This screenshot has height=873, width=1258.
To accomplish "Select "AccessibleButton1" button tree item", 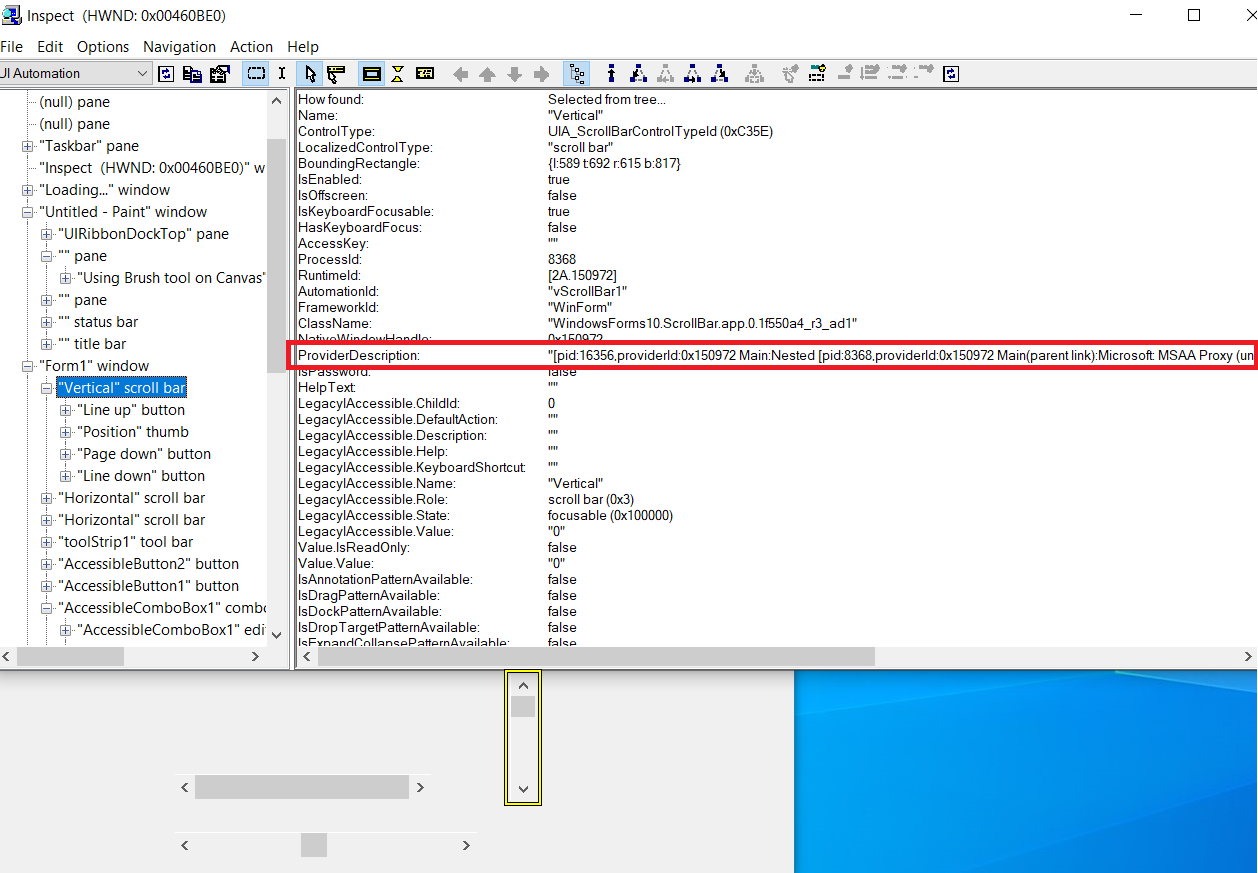I will (149, 586).
